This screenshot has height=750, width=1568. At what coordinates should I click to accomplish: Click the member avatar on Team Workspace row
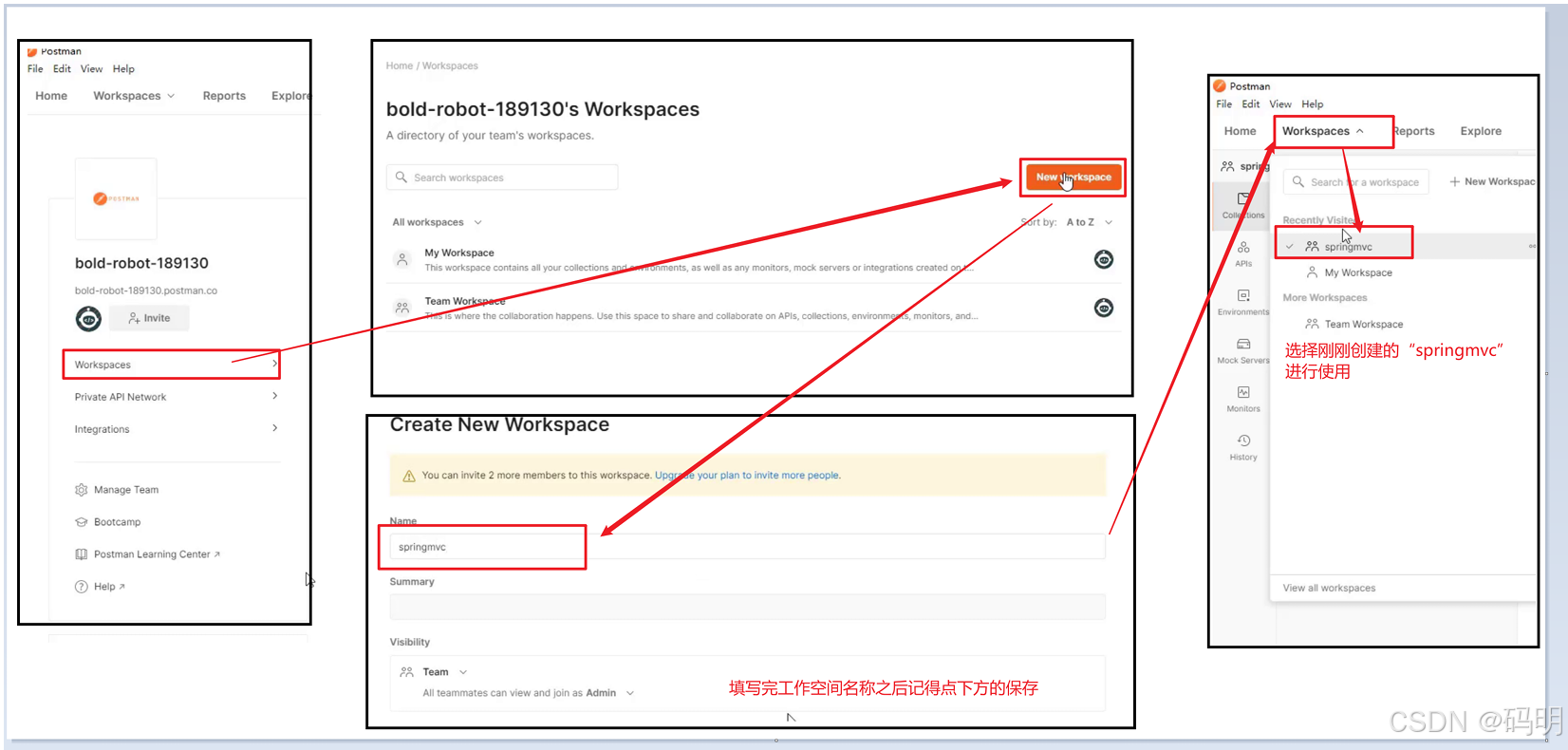pyautogui.click(x=1104, y=308)
